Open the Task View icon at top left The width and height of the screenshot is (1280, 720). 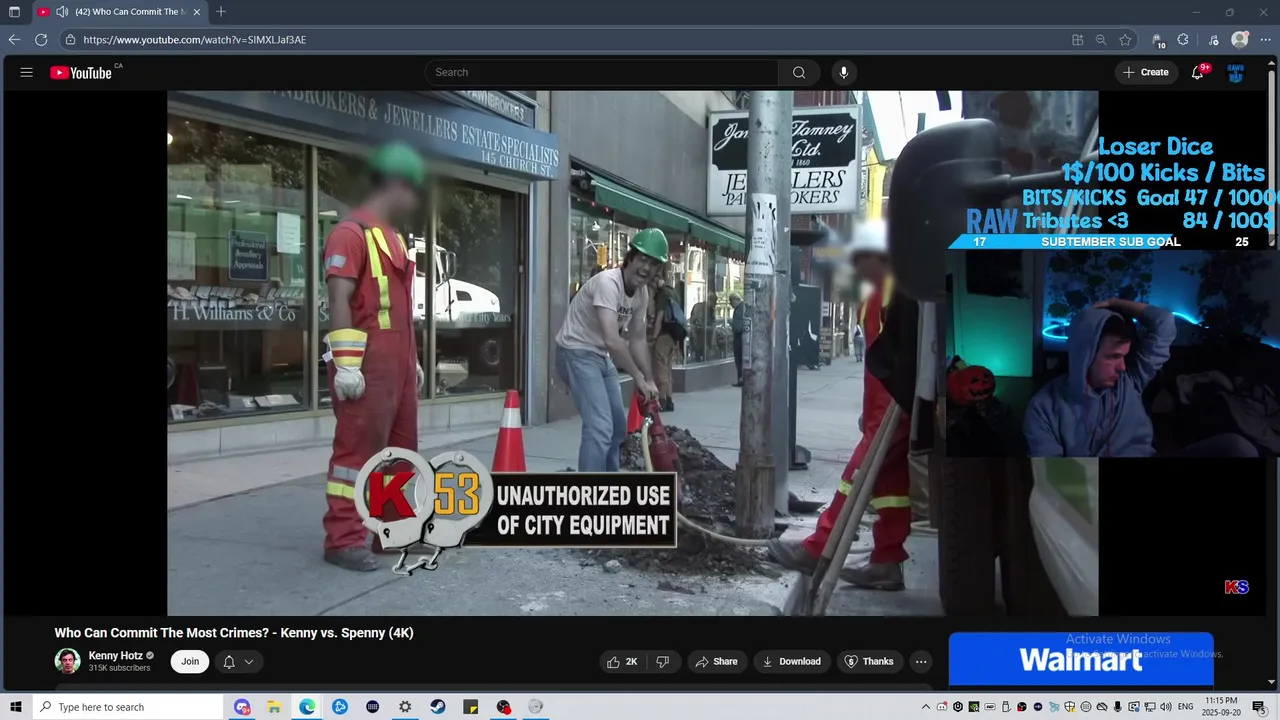14,12
